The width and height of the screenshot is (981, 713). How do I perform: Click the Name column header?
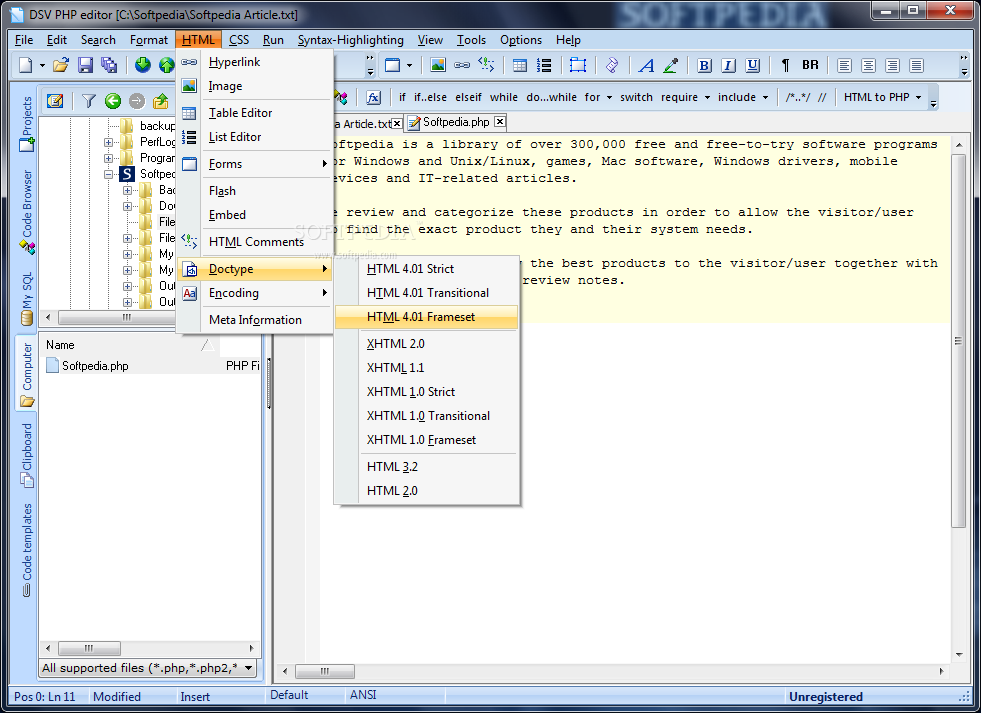click(x=129, y=345)
